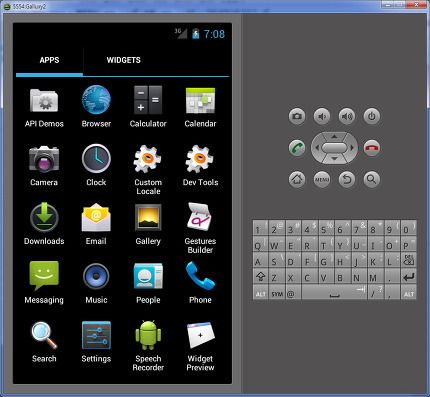
Task: Launch the Music app
Action: [96, 283]
